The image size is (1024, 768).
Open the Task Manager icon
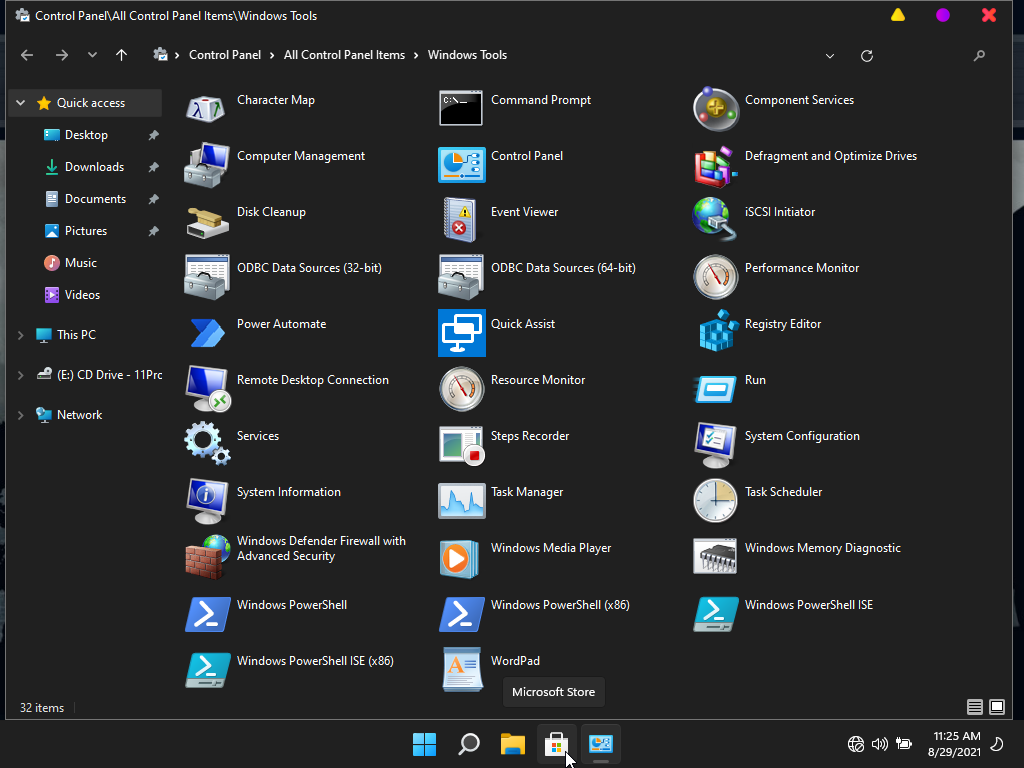pos(461,502)
